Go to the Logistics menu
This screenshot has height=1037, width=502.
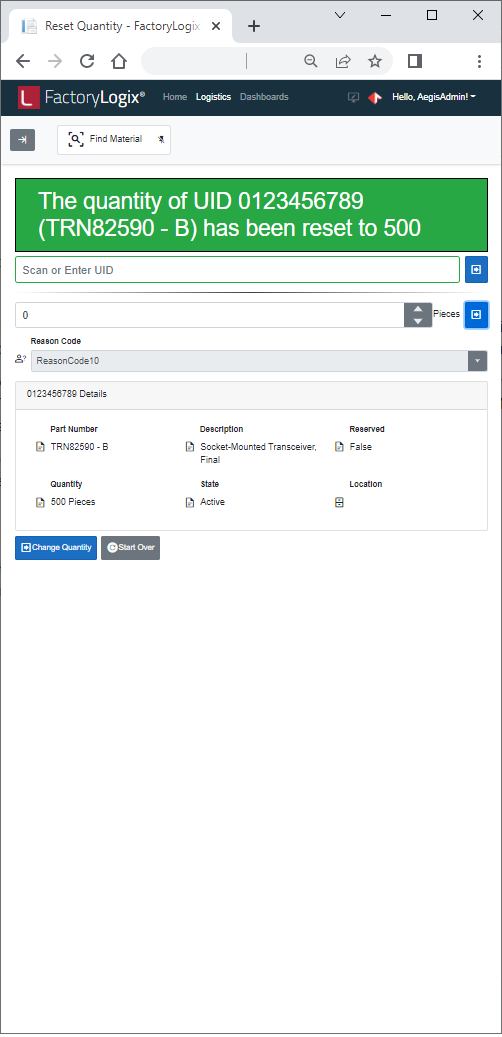click(214, 97)
